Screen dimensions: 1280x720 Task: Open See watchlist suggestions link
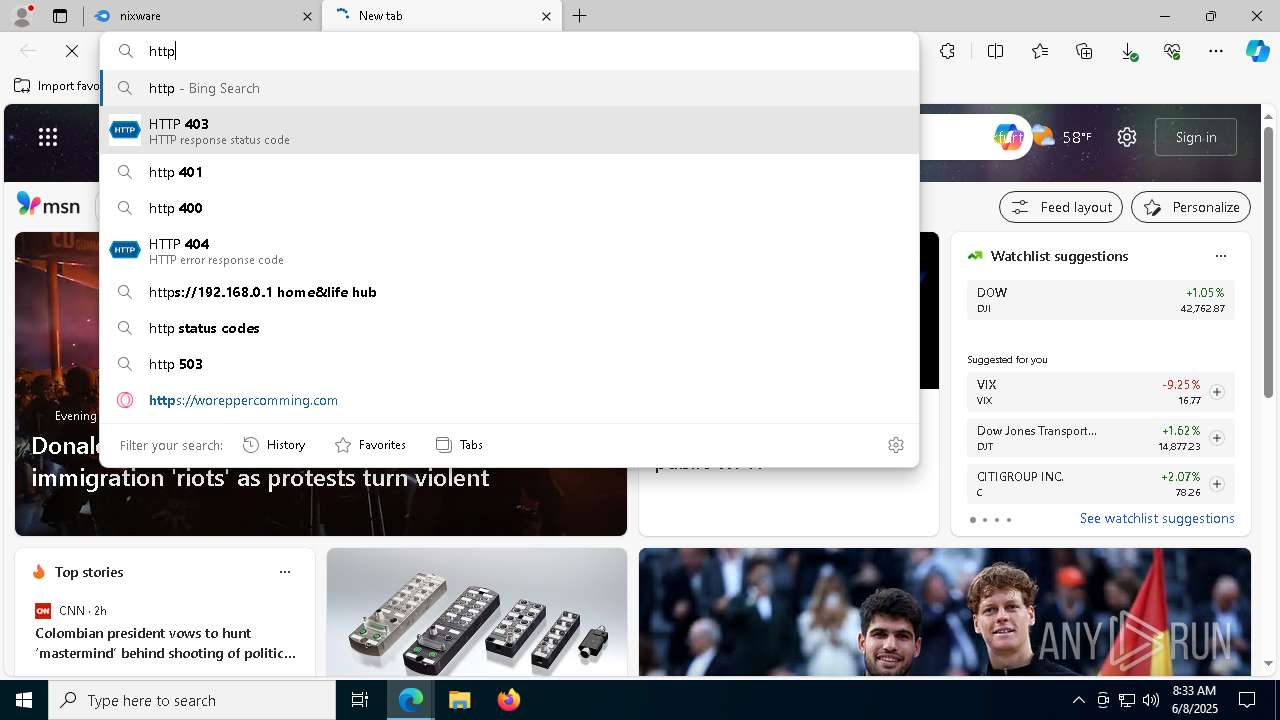[x=1157, y=518]
